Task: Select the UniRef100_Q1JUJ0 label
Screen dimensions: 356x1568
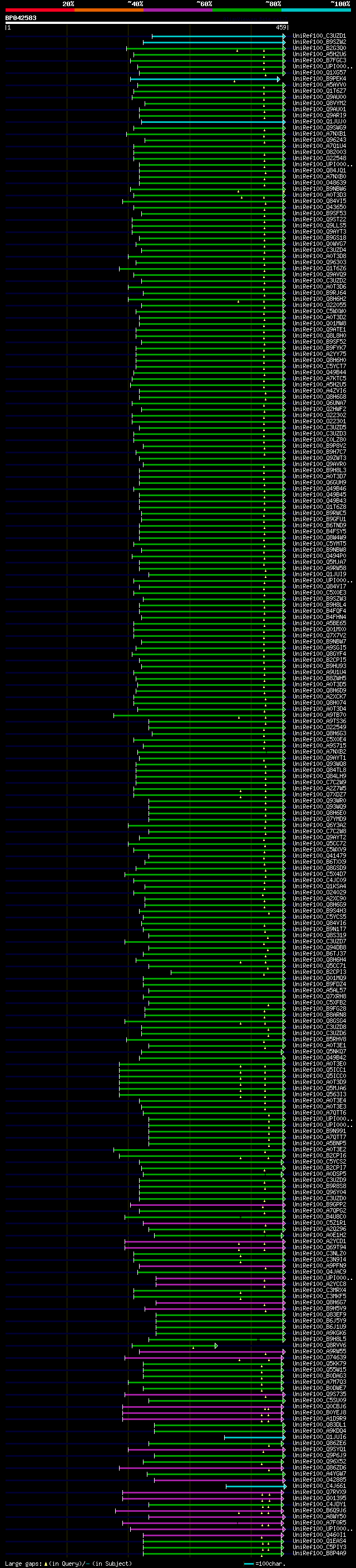Action: [x=319, y=122]
